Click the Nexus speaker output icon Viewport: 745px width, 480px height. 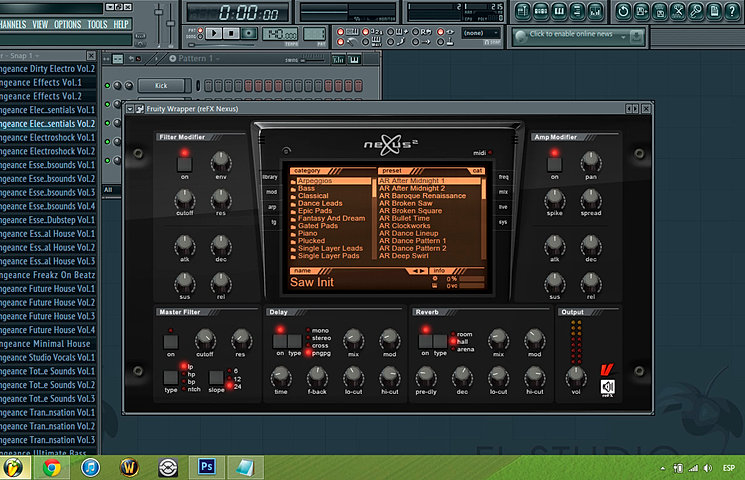(x=607, y=387)
